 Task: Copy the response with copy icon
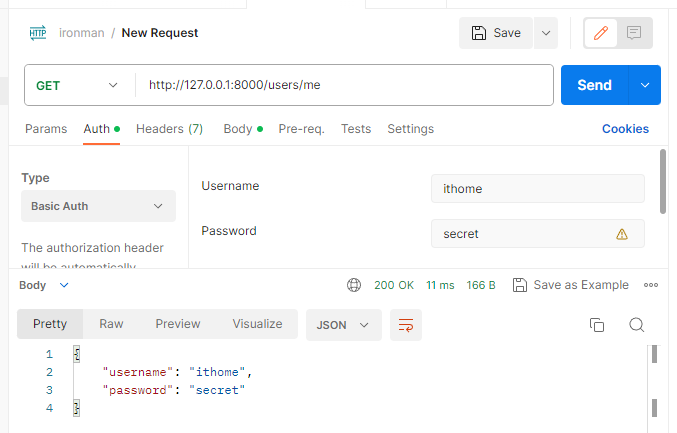(597, 325)
